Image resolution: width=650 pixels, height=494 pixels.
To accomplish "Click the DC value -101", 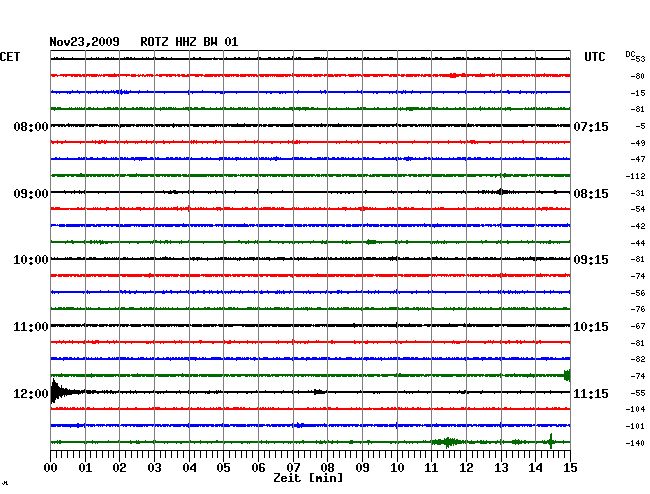I will pos(635,426).
